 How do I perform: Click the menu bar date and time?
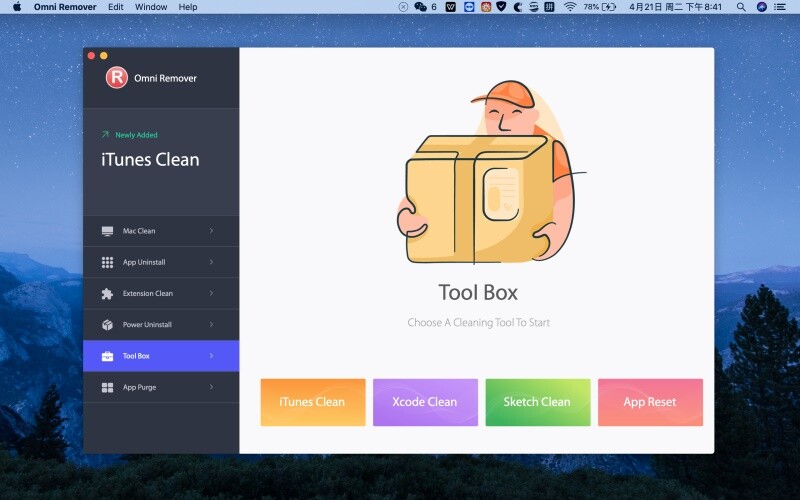[676, 7]
